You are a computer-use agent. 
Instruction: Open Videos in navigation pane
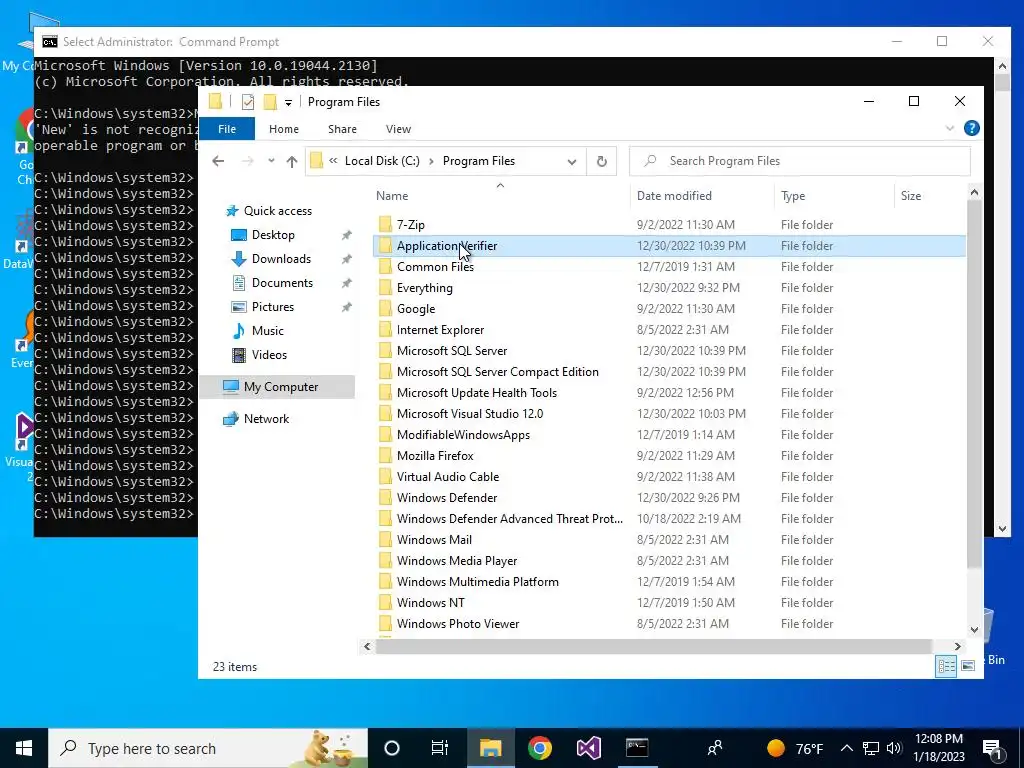[x=269, y=355]
